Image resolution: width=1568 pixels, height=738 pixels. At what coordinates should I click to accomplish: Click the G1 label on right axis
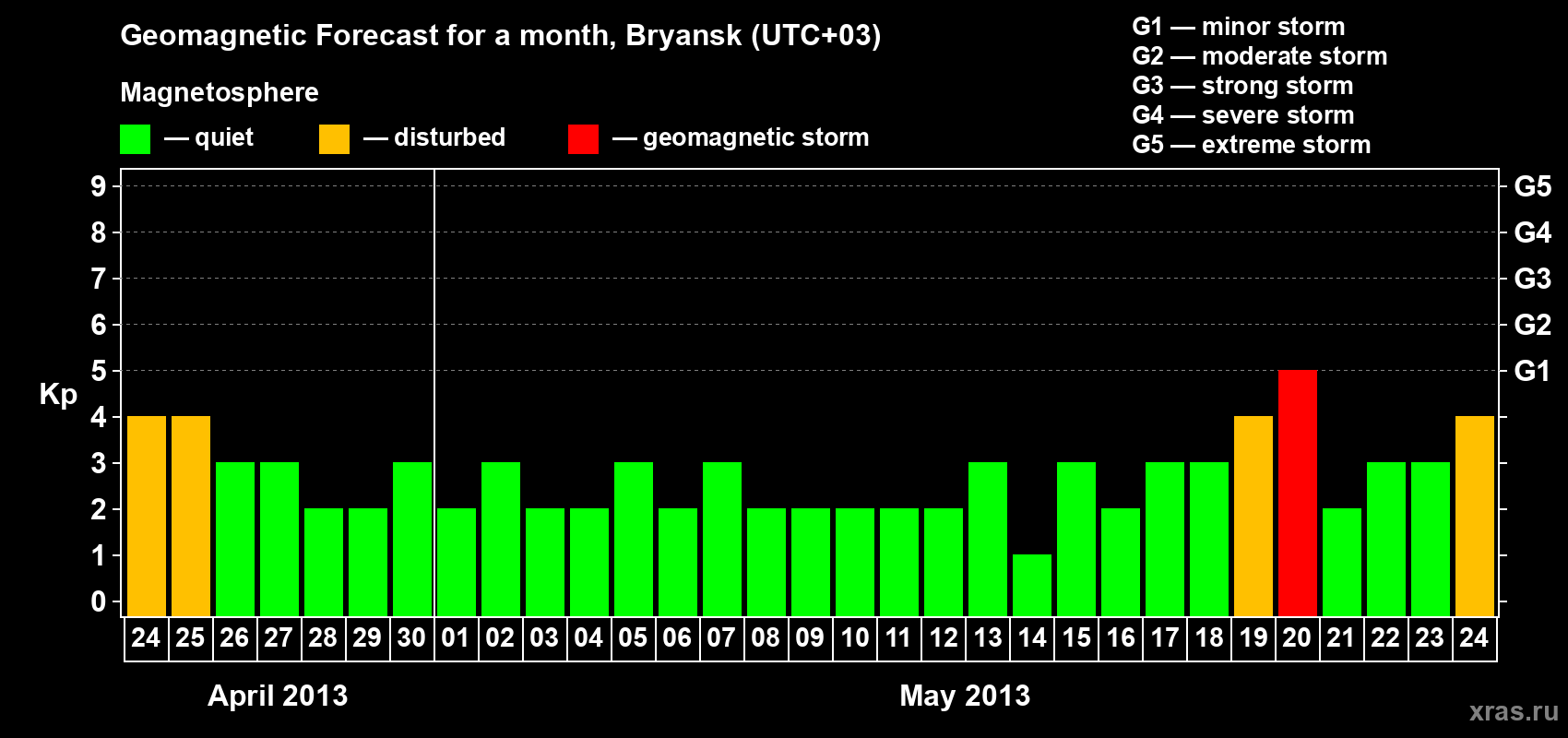(x=1533, y=371)
